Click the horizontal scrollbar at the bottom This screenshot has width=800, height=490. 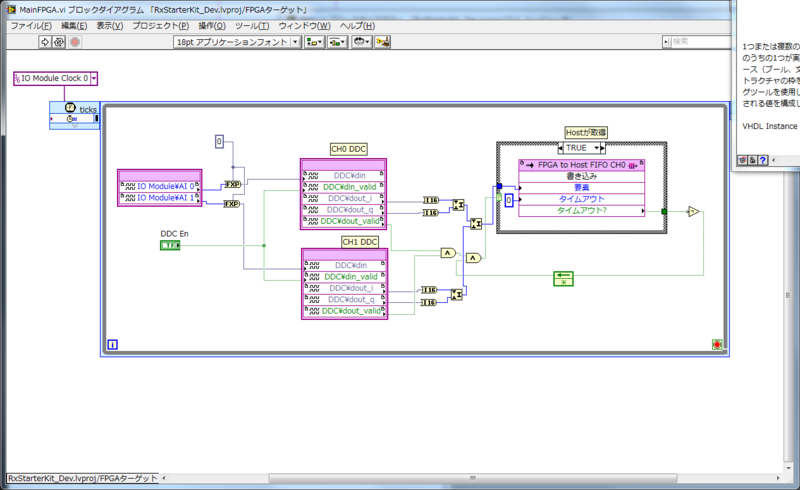tap(472, 478)
